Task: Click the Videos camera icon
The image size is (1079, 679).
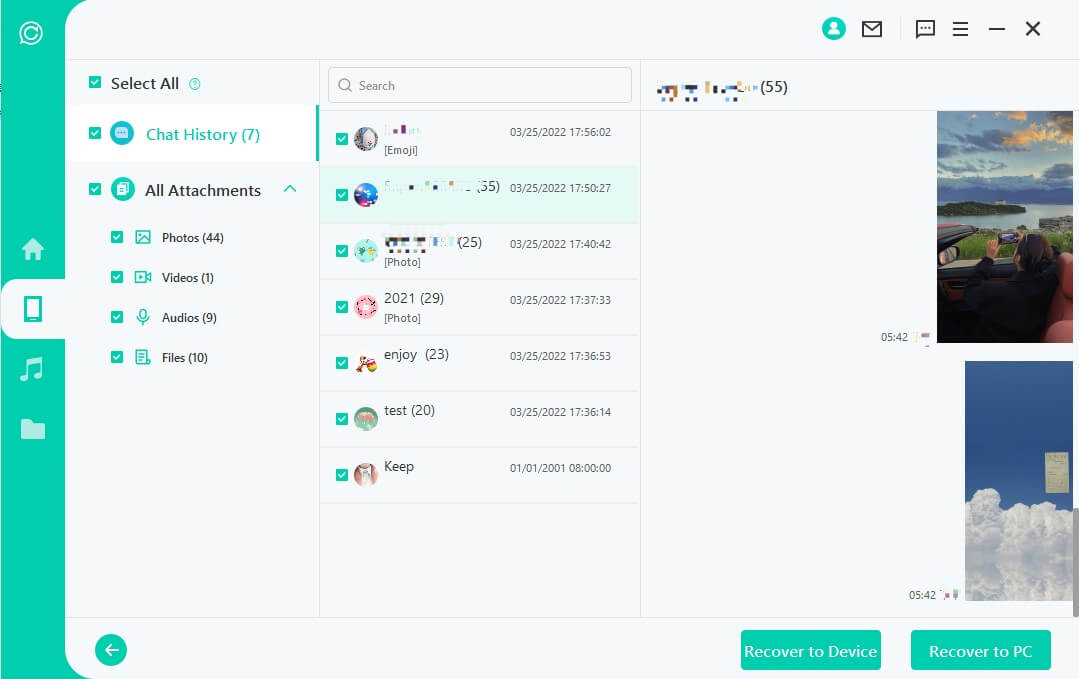Action: point(142,277)
